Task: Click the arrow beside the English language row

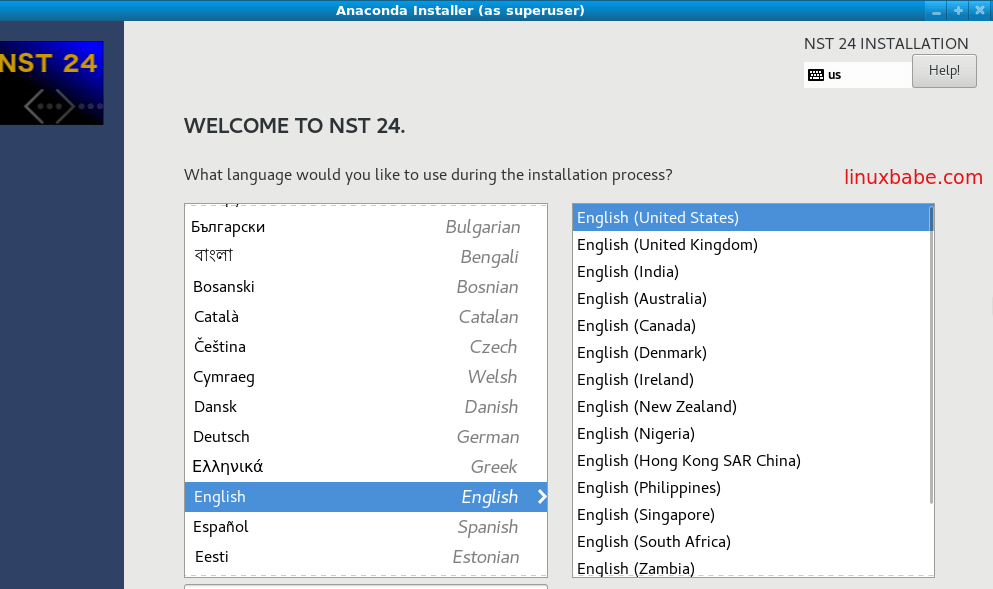Action: coord(542,497)
